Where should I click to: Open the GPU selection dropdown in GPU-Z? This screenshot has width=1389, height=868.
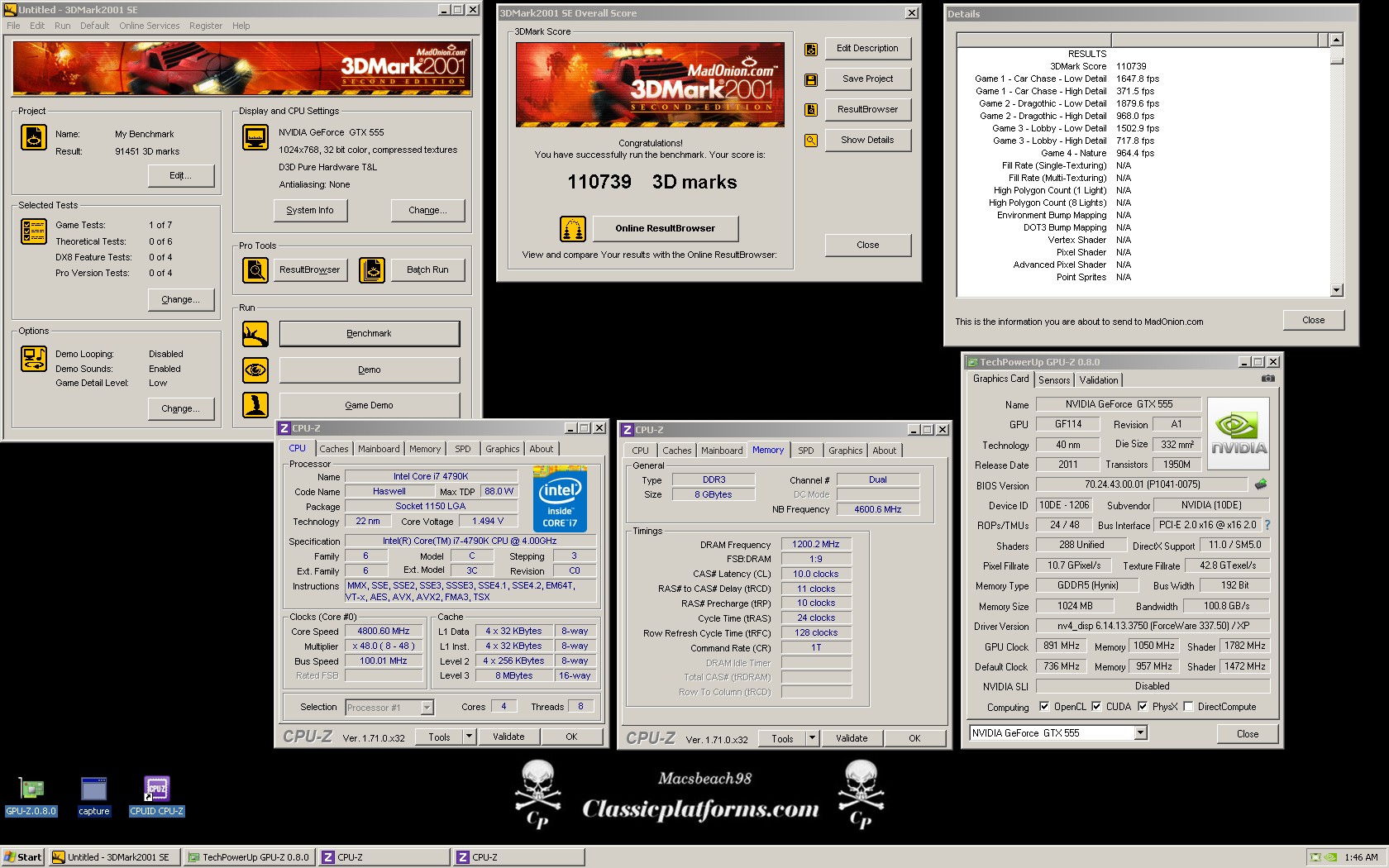1141,733
